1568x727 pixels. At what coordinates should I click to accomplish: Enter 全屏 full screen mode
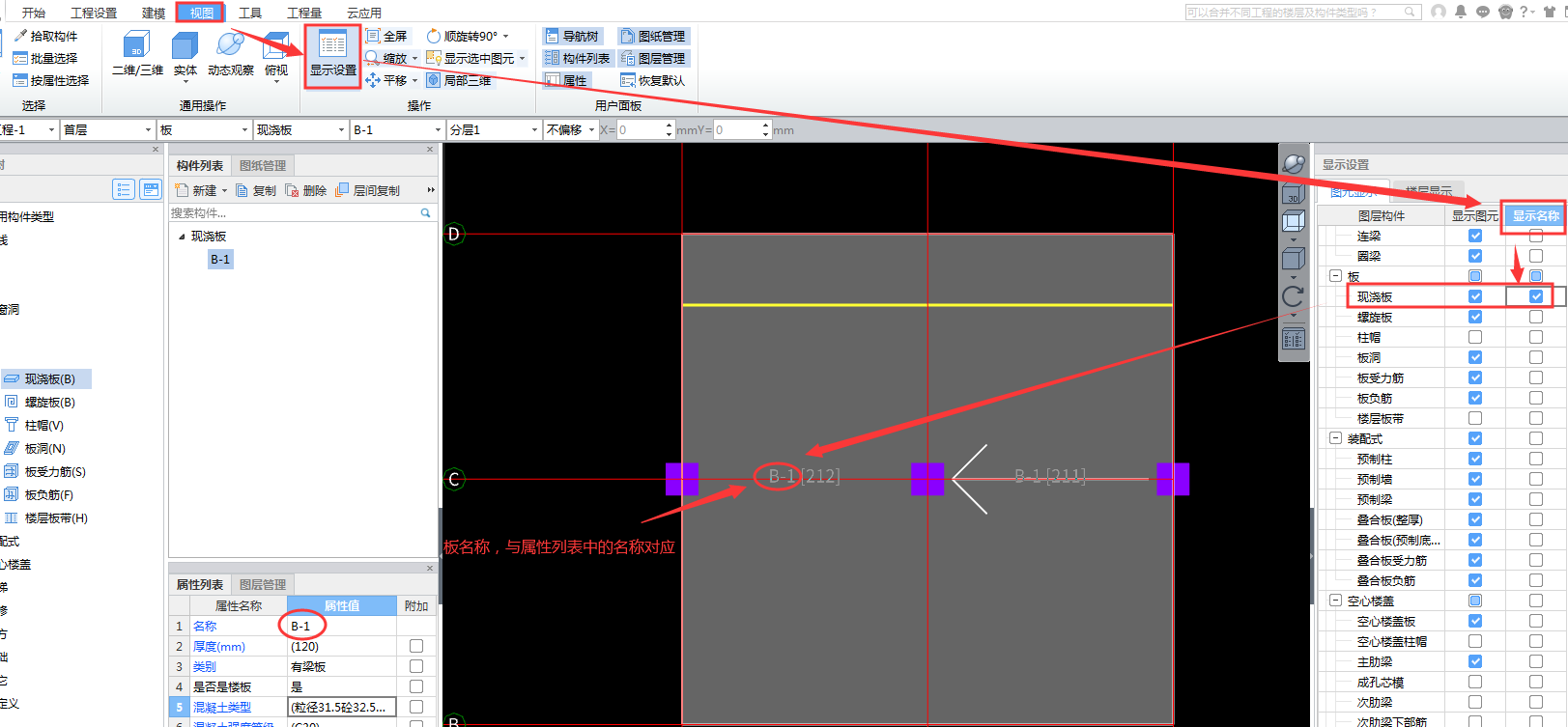(387, 36)
